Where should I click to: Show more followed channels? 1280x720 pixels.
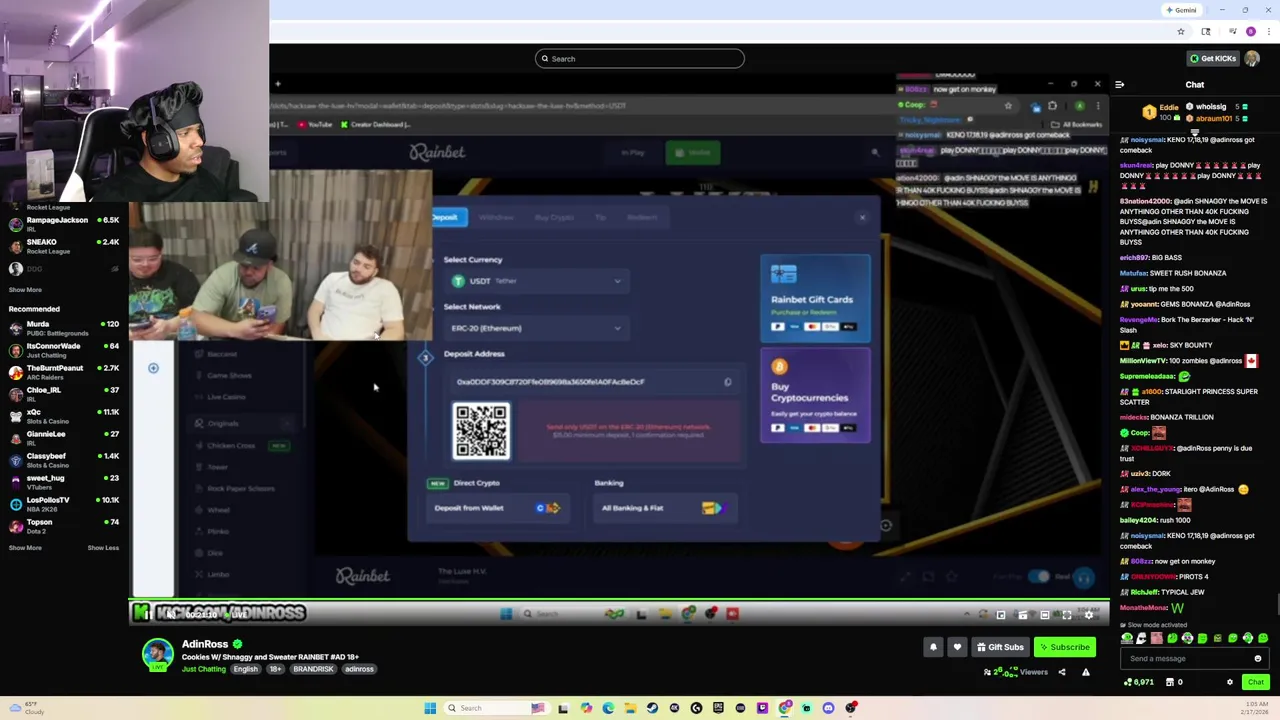tap(25, 290)
